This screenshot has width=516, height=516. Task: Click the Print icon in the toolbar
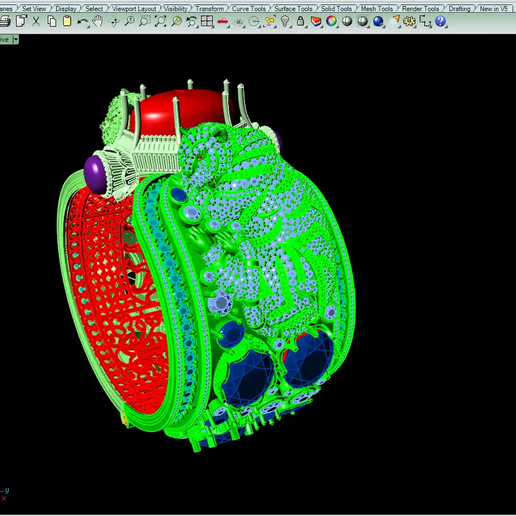[x=5, y=22]
